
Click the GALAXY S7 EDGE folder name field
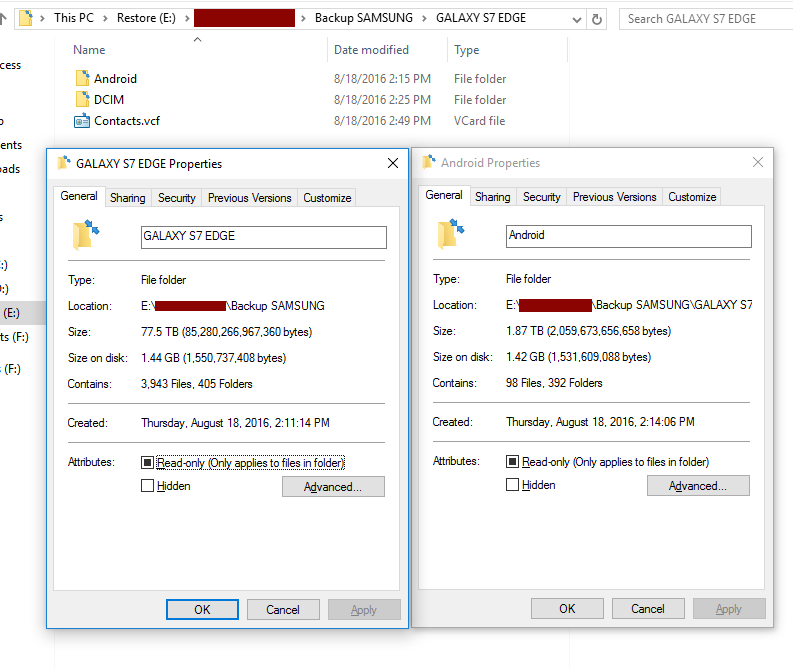264,237
